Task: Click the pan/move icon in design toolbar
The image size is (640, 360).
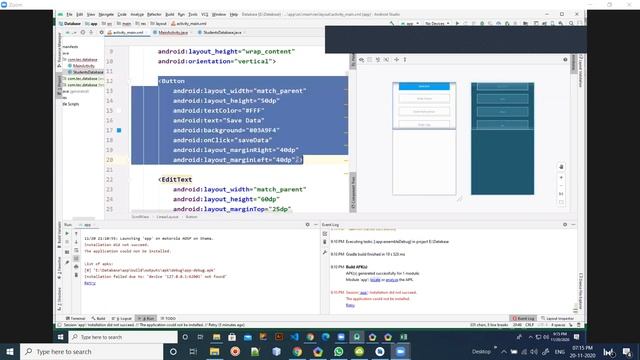Action: [x=396, y=60]
